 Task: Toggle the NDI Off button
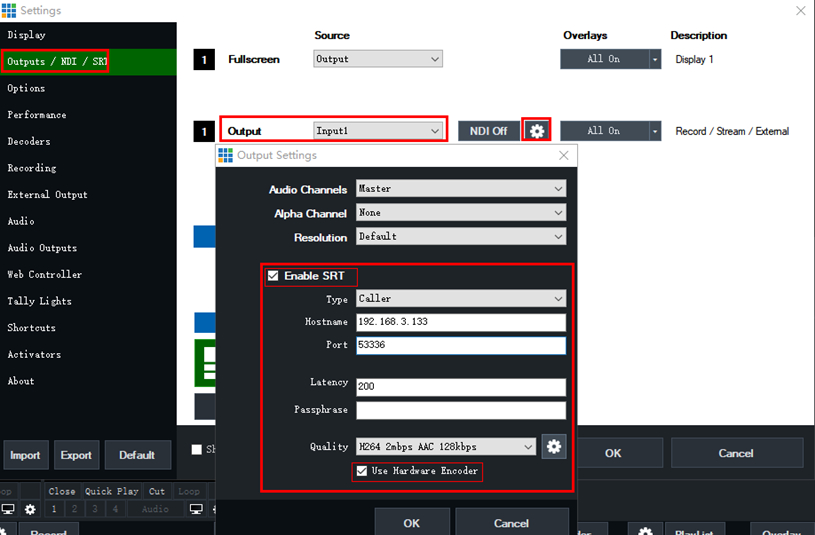pos(489,131)
